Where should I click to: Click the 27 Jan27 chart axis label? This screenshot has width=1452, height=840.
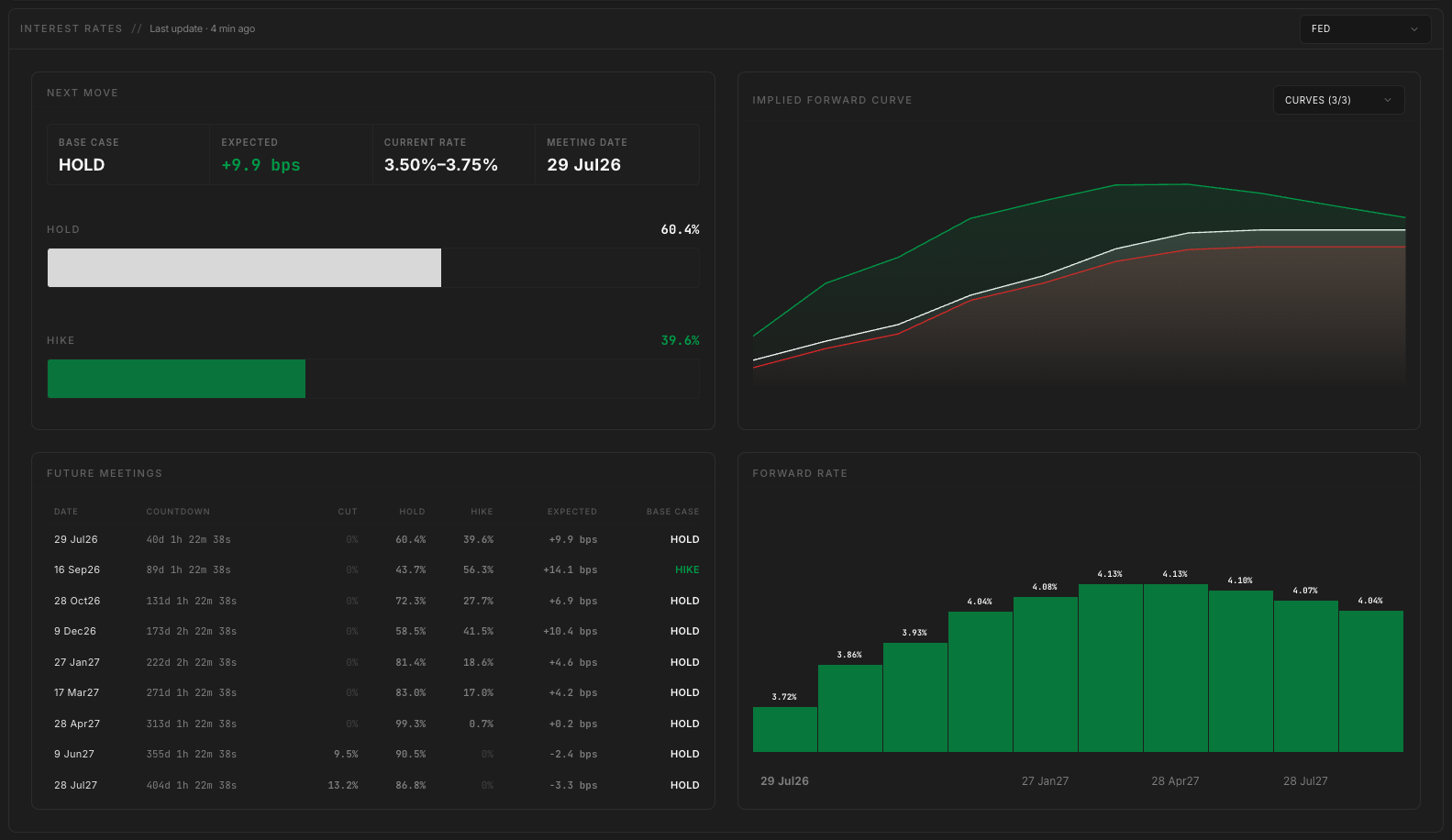[x=1046, y=781]
